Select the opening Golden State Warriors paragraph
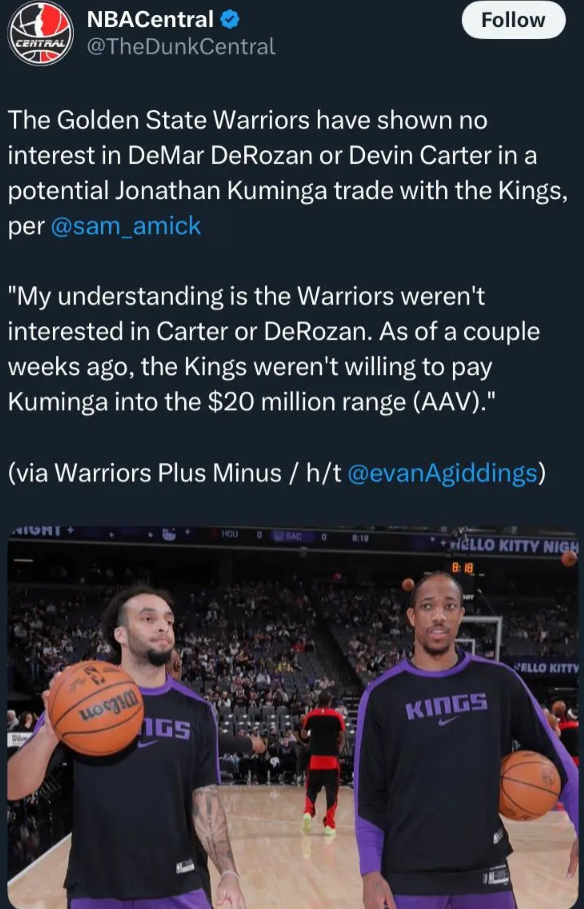The image size is (584, 909). (288, 173)
